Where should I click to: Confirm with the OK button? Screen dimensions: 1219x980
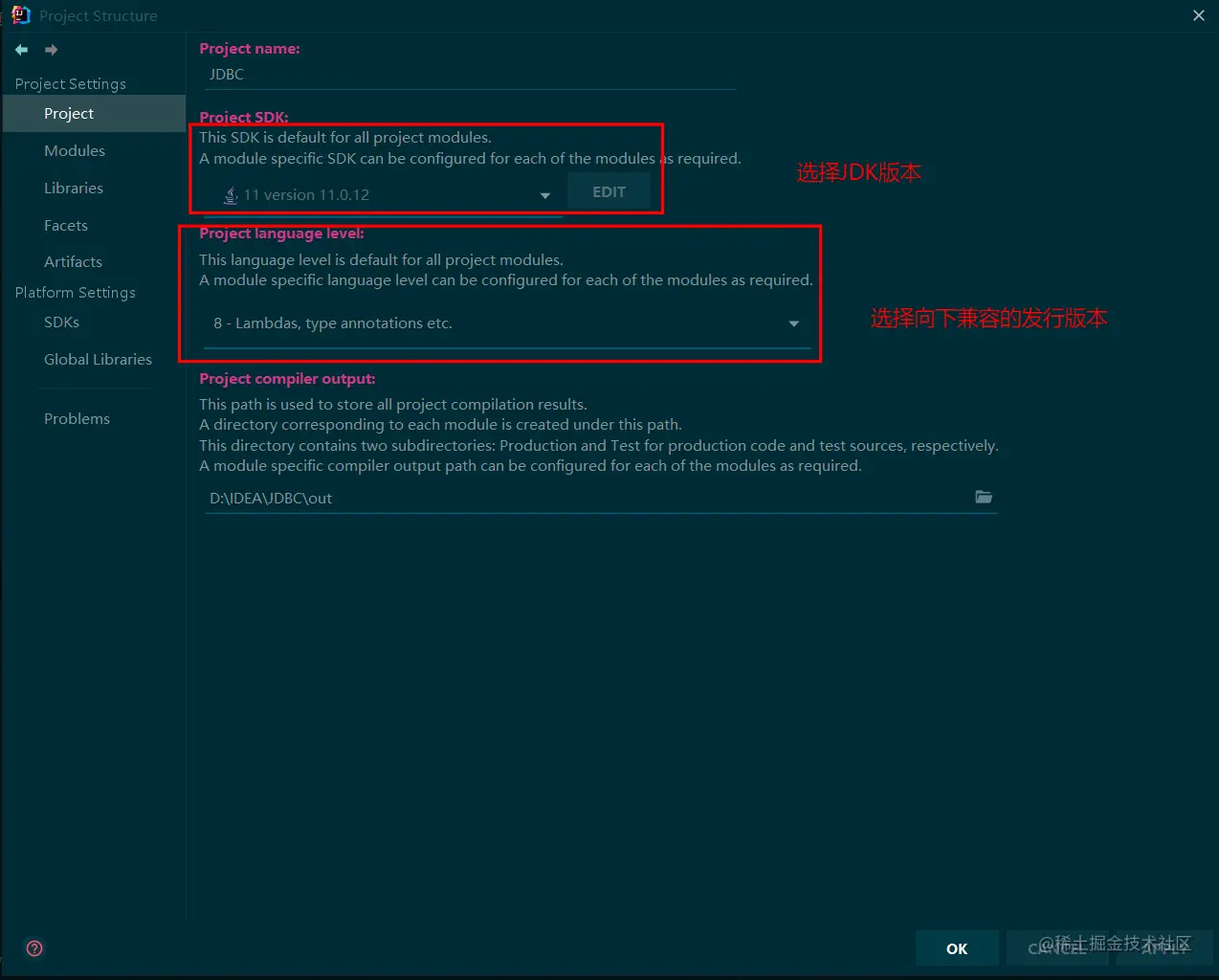pos(957,948)
